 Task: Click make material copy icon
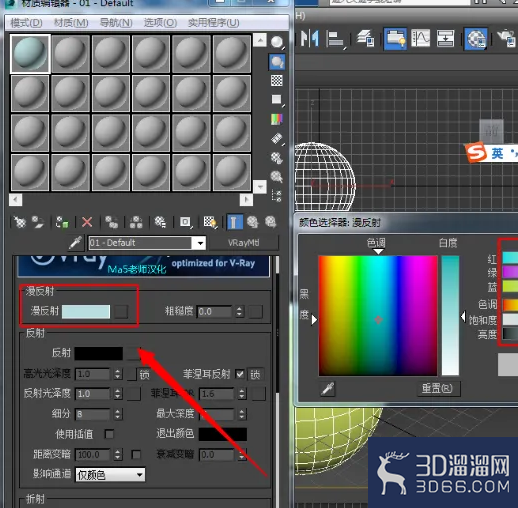pyautogui.click(x=111, y=222)
